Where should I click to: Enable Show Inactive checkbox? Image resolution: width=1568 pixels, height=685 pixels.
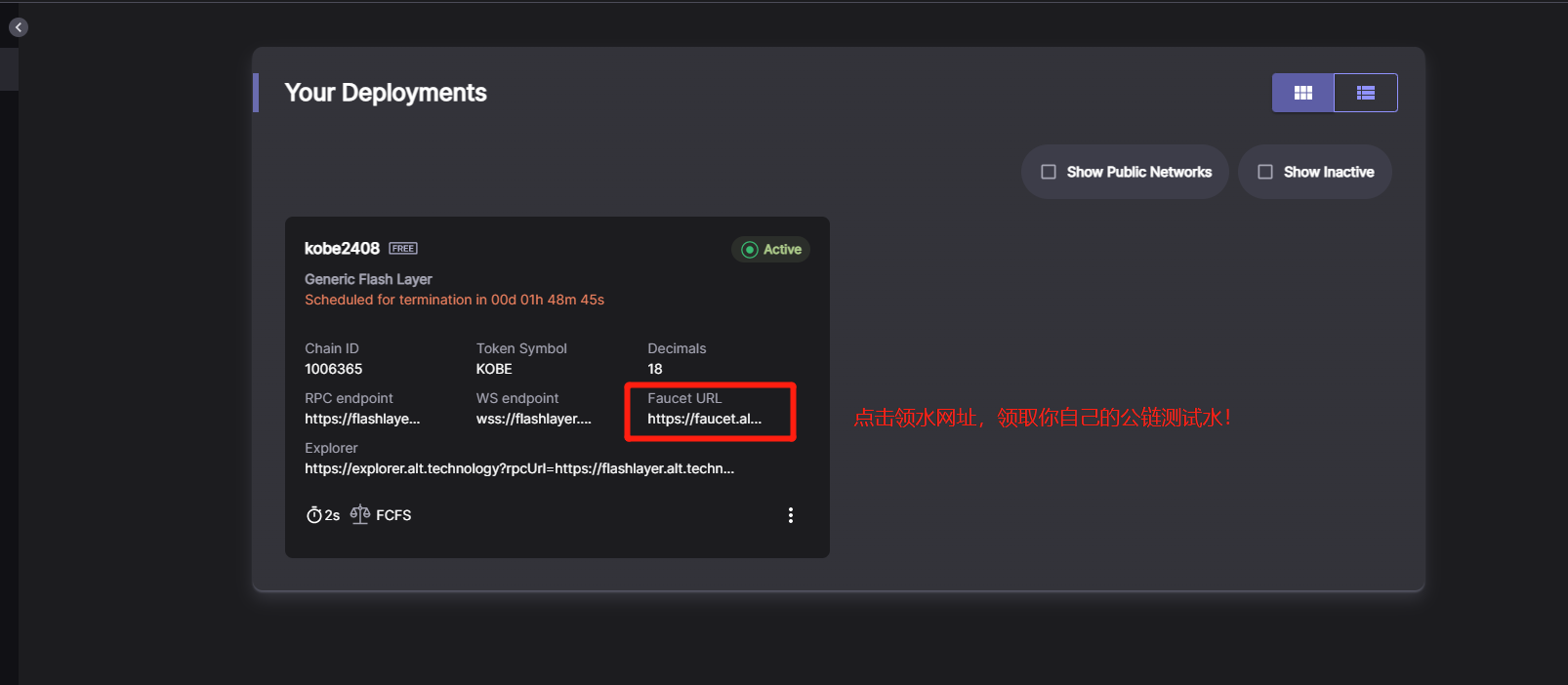(x=1265, y=172)
